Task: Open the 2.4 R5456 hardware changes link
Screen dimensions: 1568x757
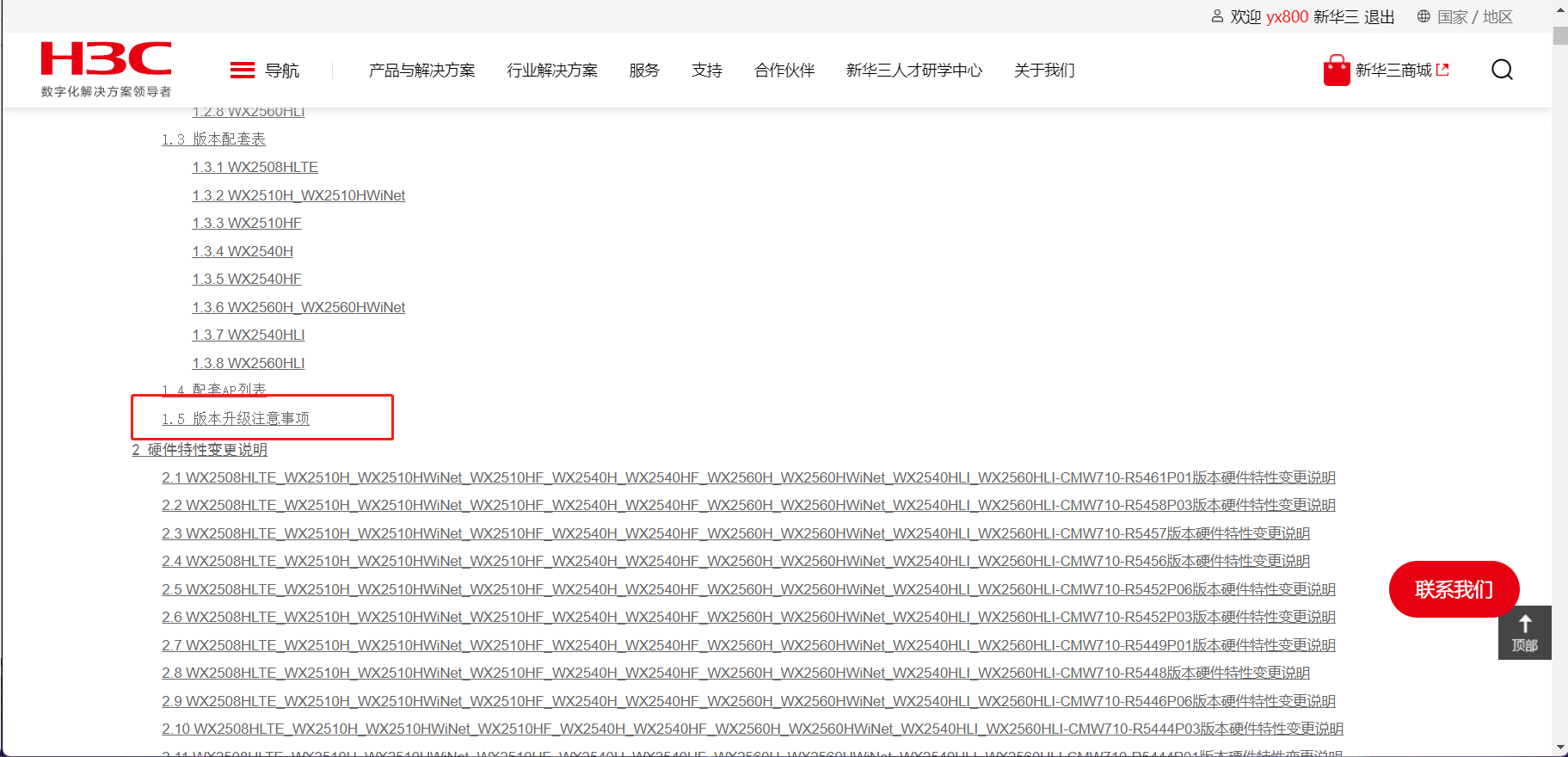Action: click(x=735, y=561)
